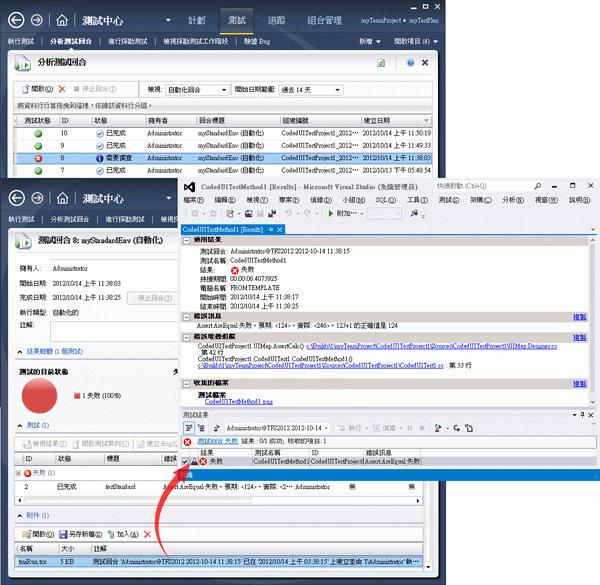600x585 pixels.
Task: Select Test tab in top Test Center
Action: click(236, 20)
